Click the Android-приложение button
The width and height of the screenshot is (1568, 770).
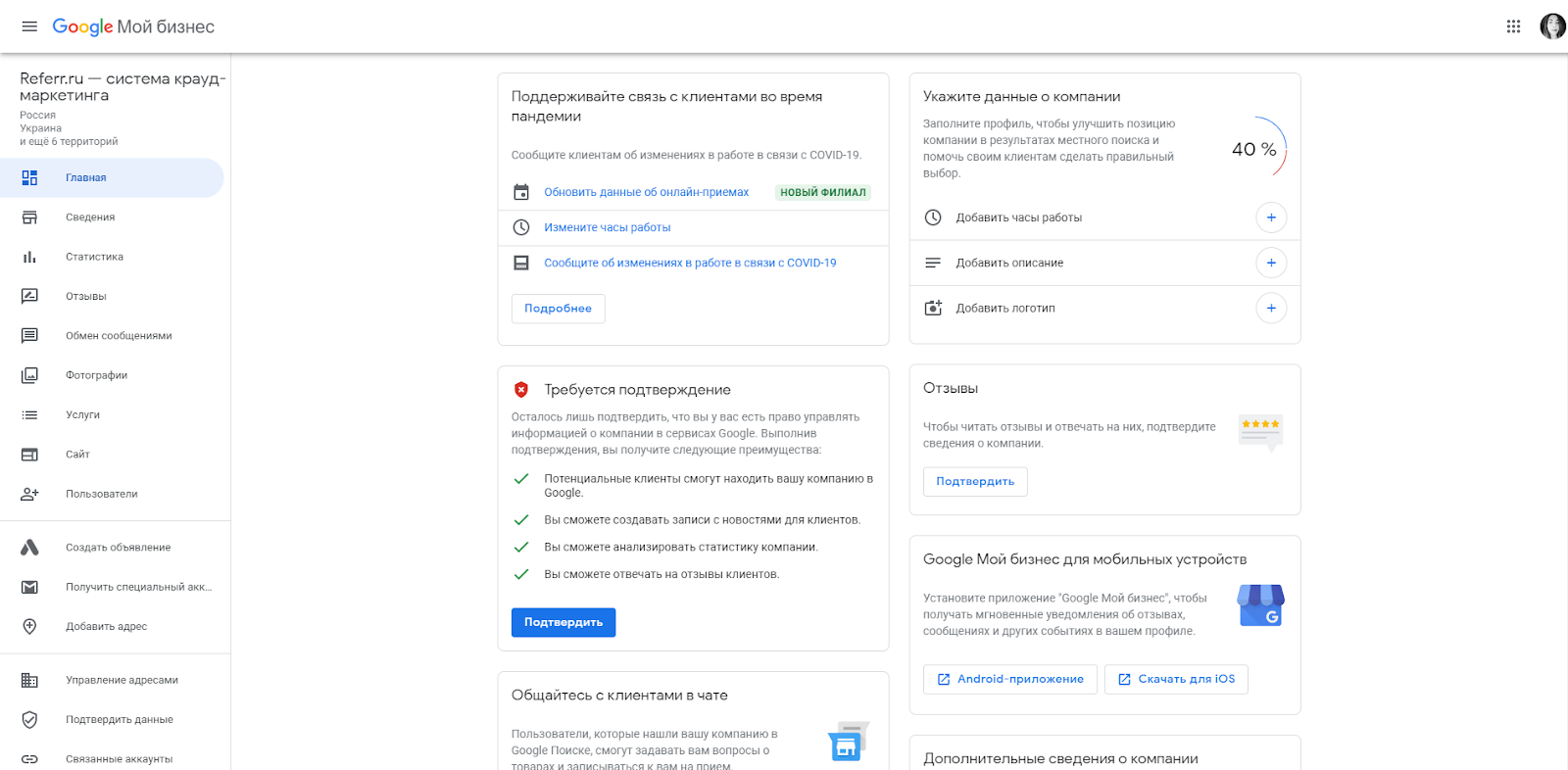(x=1010, y=679)
